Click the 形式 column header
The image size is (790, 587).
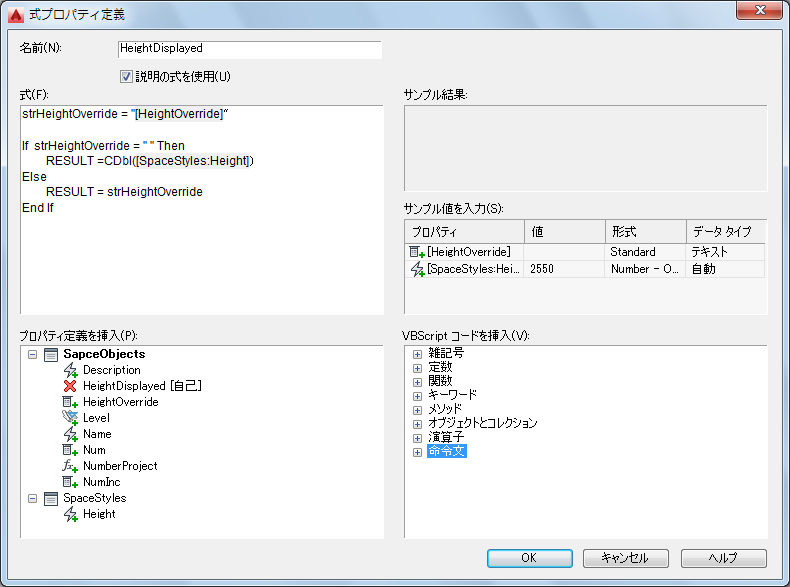(645, 232)
